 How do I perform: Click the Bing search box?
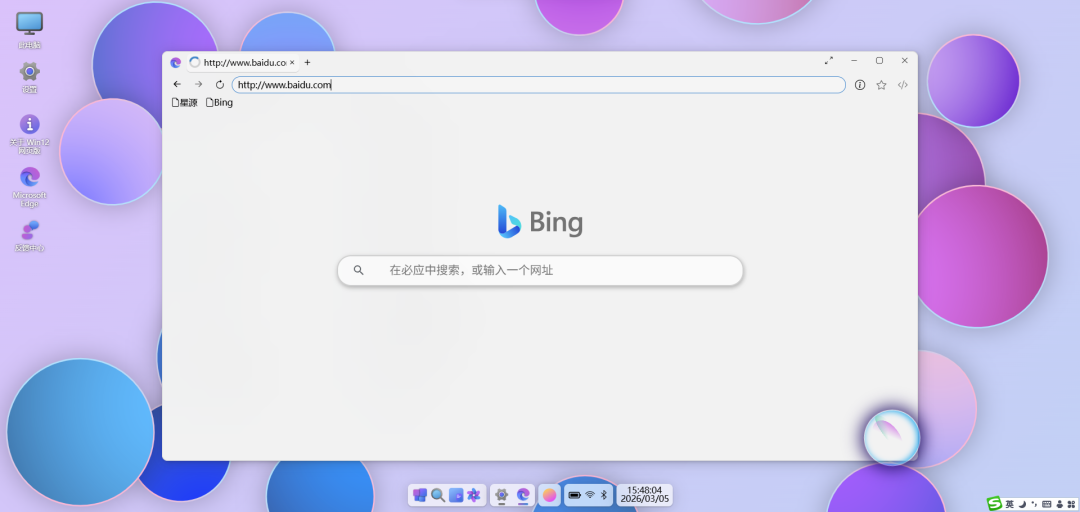click(x=540, y=270)
